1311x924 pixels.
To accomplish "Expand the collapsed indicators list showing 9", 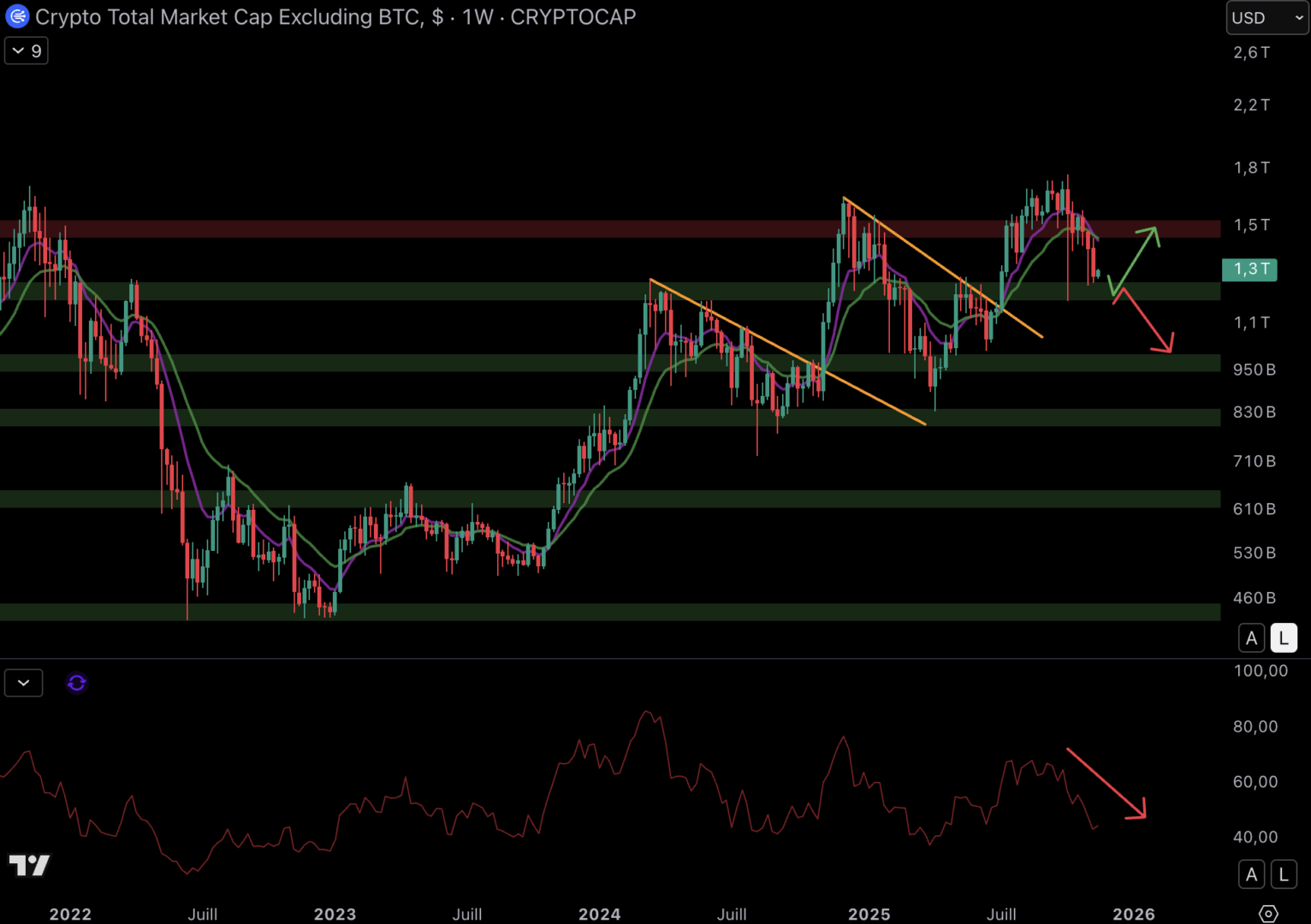I will (27, 51).
